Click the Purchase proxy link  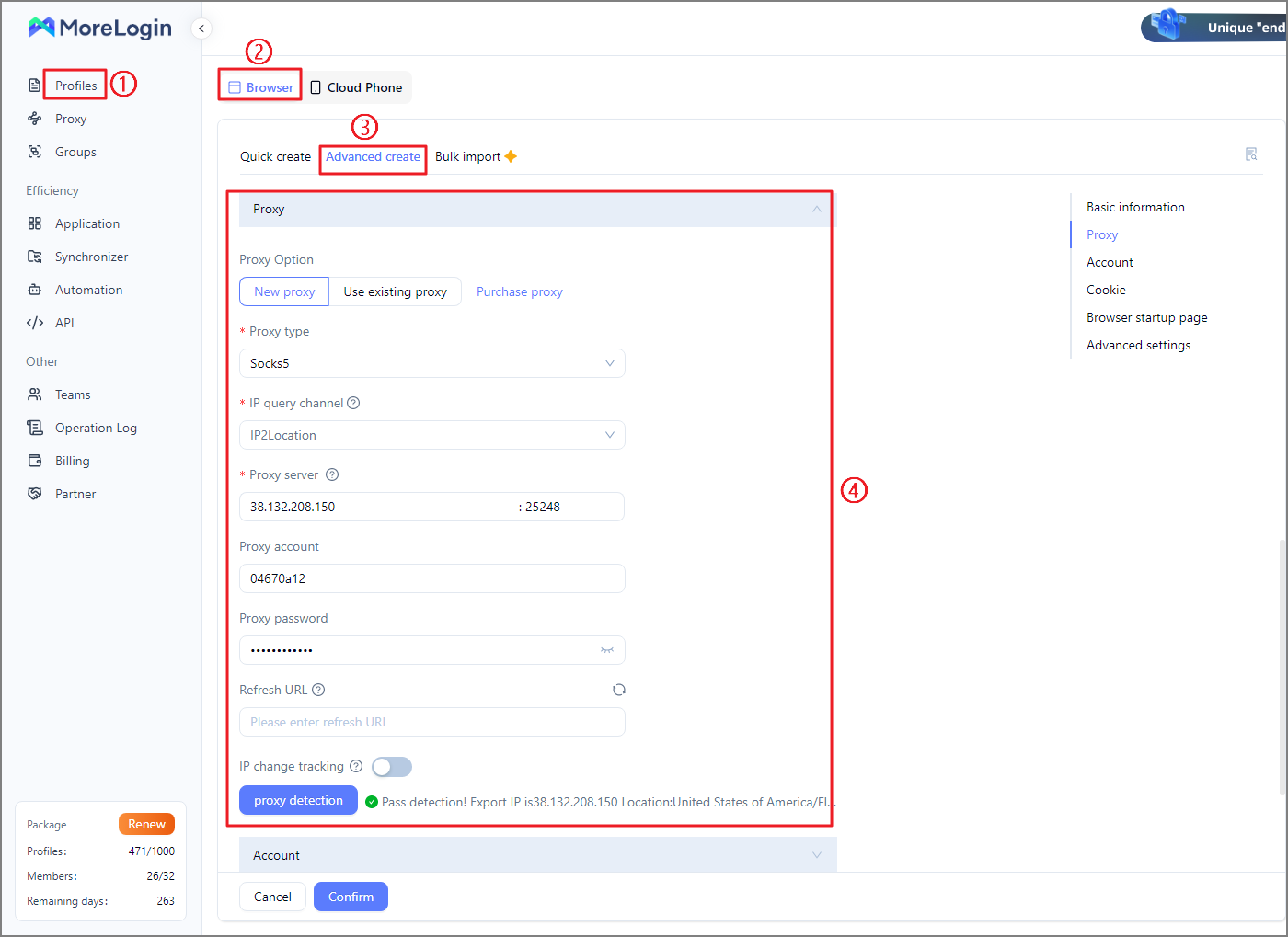coord(520,291)
